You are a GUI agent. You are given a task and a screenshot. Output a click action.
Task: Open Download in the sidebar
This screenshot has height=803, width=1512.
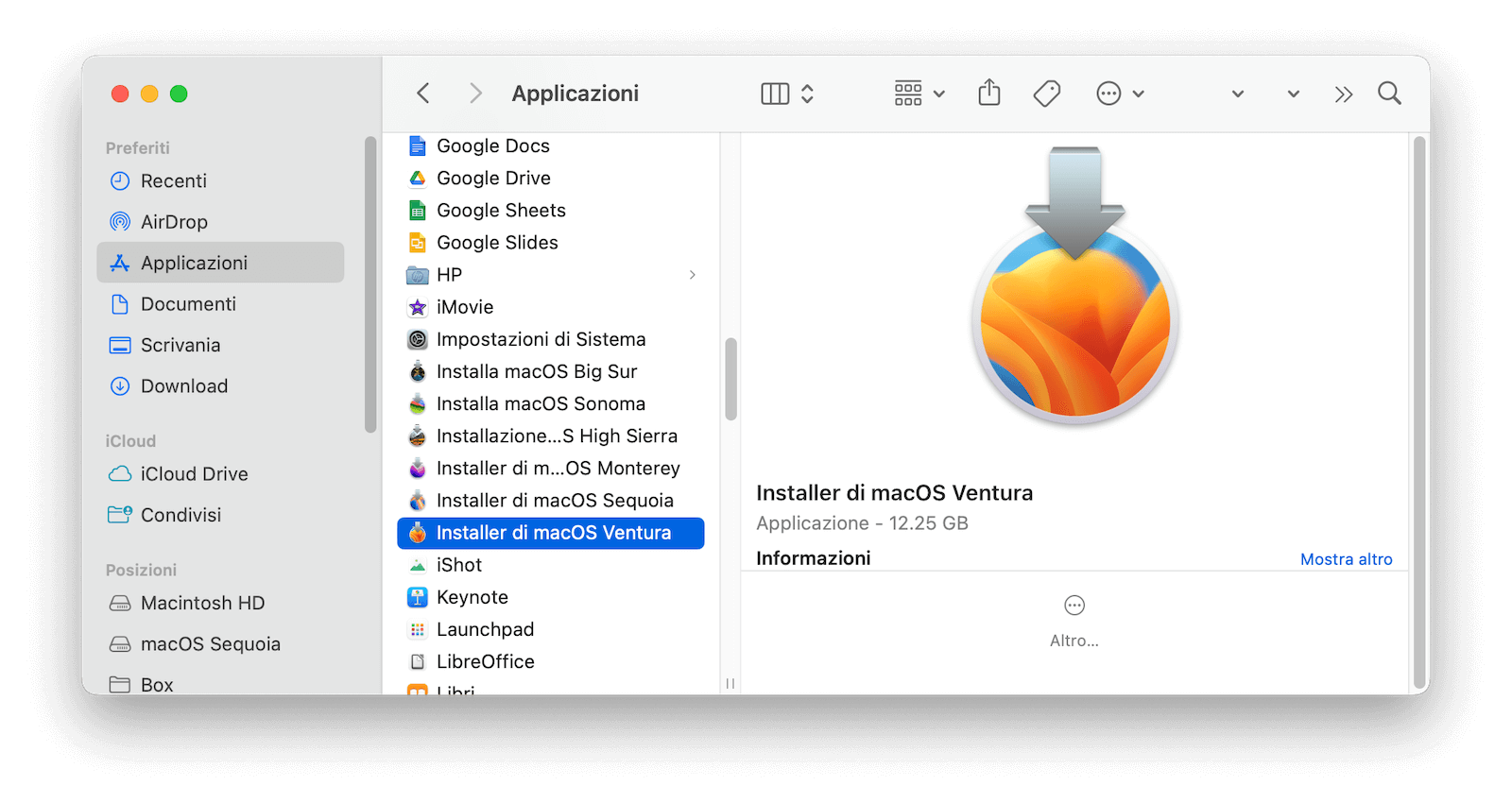[220, 386]
